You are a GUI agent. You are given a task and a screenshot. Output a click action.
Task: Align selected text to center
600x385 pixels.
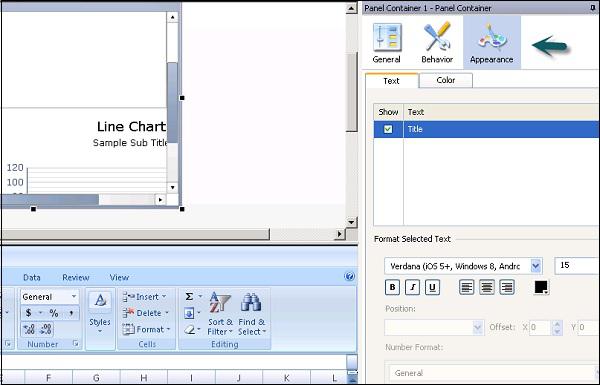(487, 287)
